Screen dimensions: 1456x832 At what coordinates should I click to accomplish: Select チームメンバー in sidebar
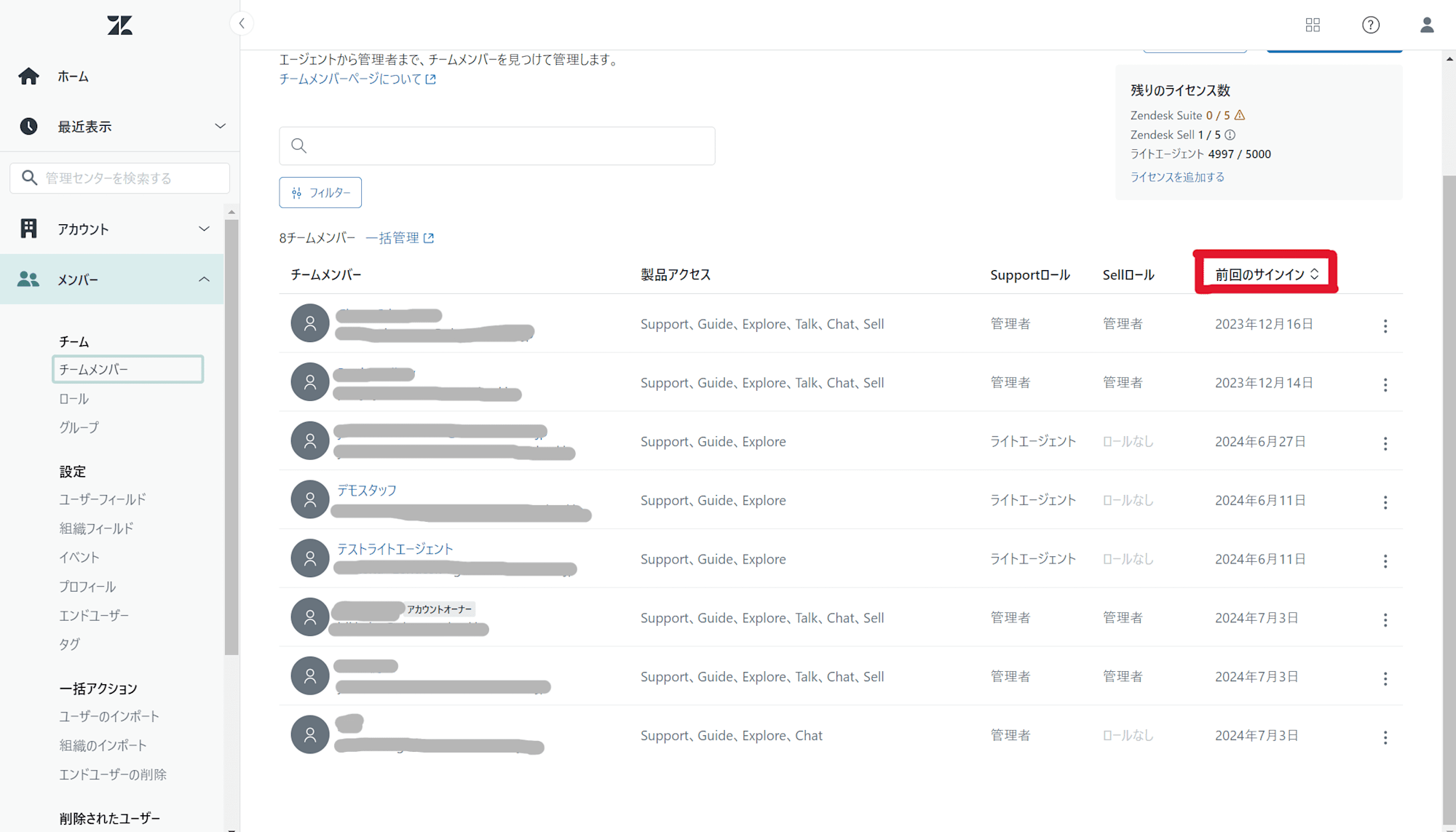click(x=127, y=369)
